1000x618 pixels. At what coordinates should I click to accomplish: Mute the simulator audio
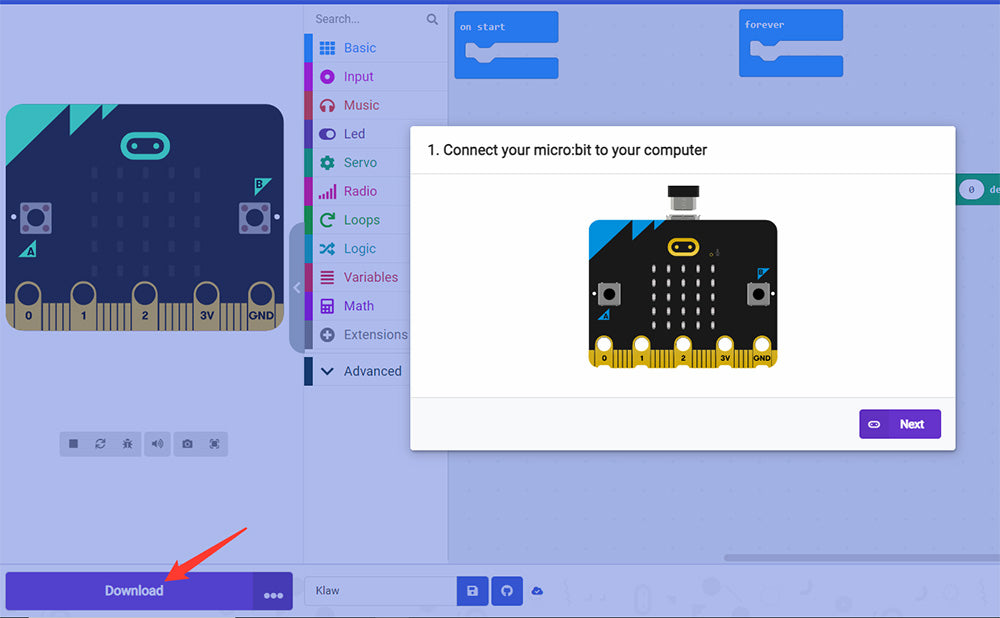coord(157,444)
